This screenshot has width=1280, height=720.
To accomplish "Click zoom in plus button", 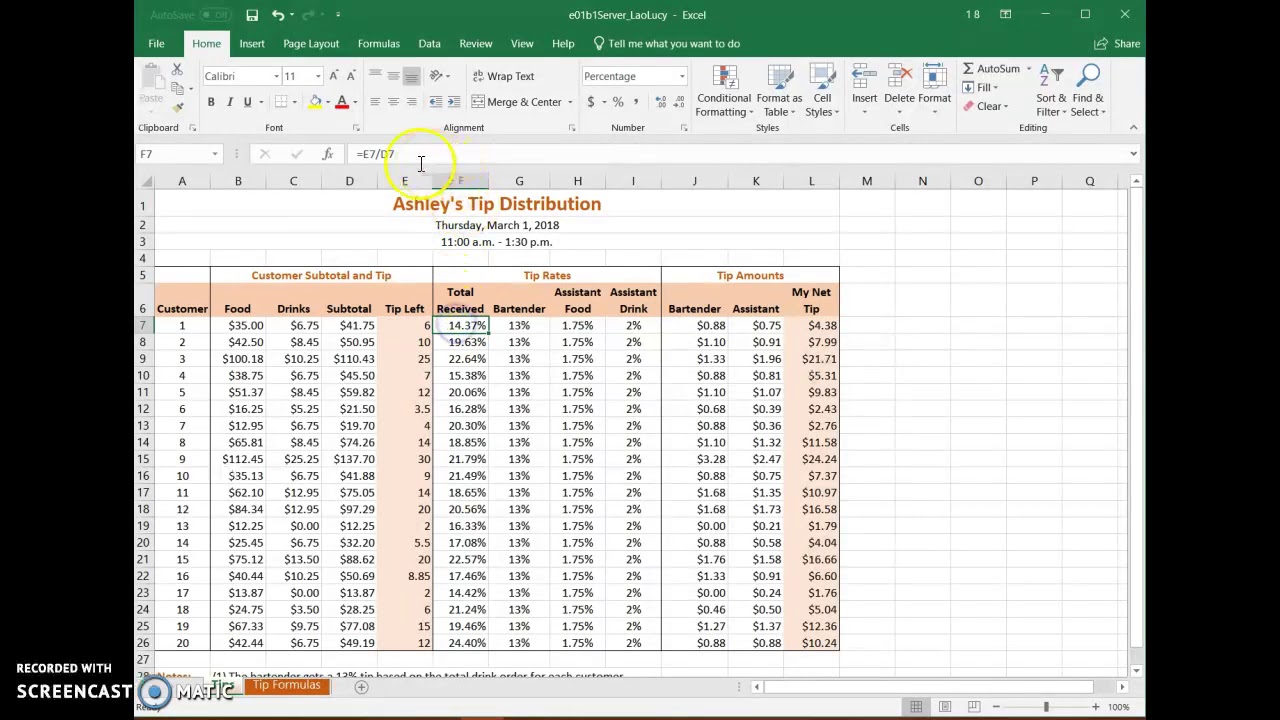I will [x=1095, y=707].
